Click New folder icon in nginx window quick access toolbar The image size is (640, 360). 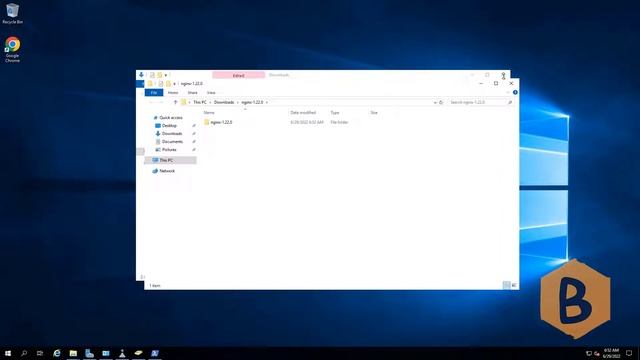168,84
